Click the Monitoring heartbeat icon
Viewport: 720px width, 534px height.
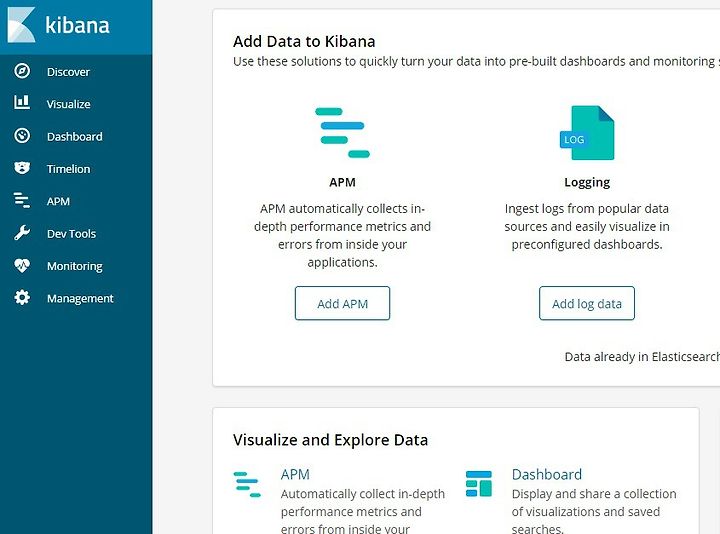point(22,265)
